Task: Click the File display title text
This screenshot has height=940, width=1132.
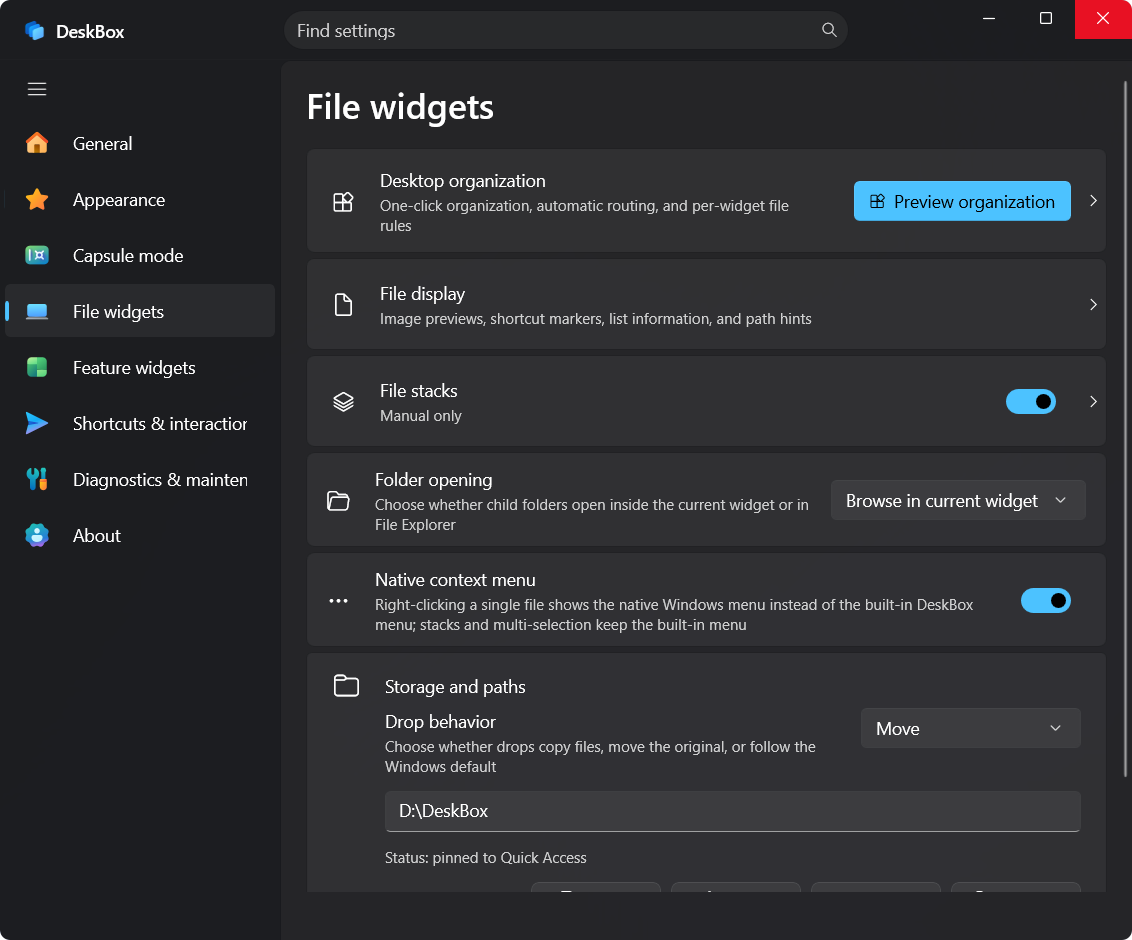Action: pyautogui.click(x=422, y=294)
